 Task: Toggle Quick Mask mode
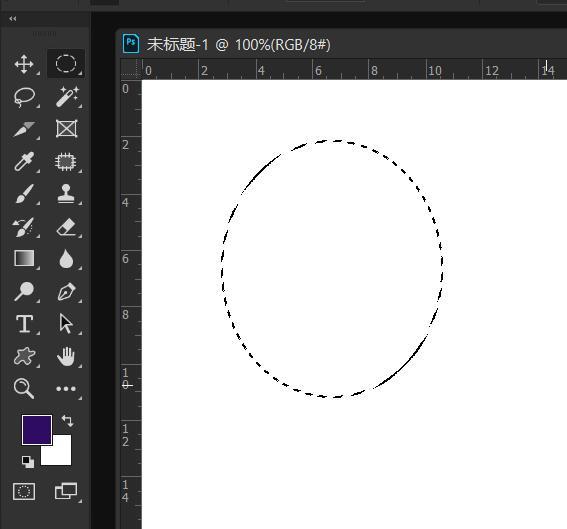coord(24,491)
